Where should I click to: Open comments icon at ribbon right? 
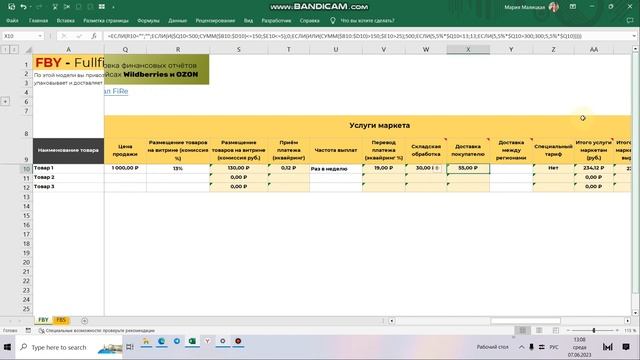[x=630, y=20]
